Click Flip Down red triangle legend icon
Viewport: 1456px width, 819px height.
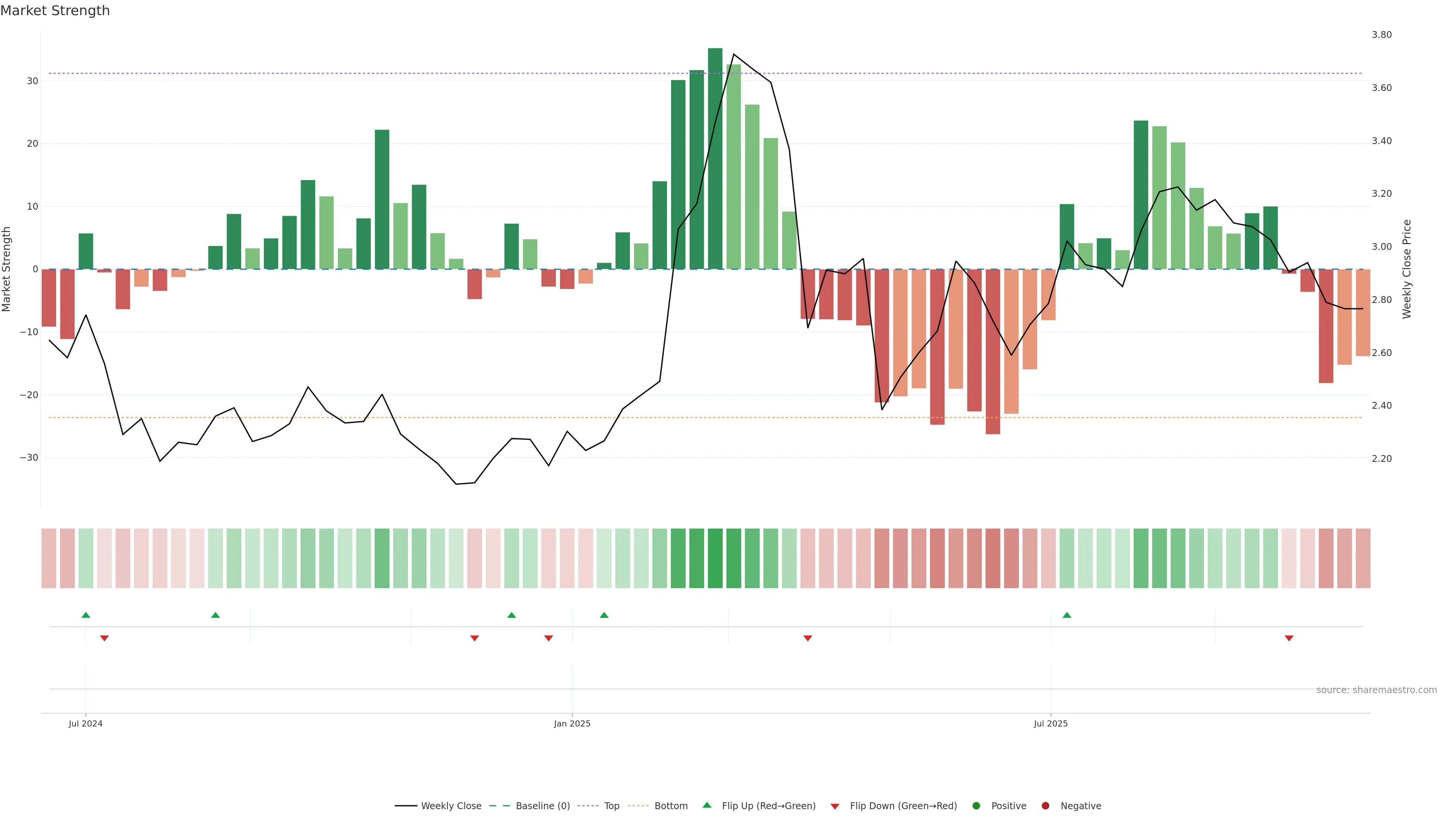(x=835, y=806)
